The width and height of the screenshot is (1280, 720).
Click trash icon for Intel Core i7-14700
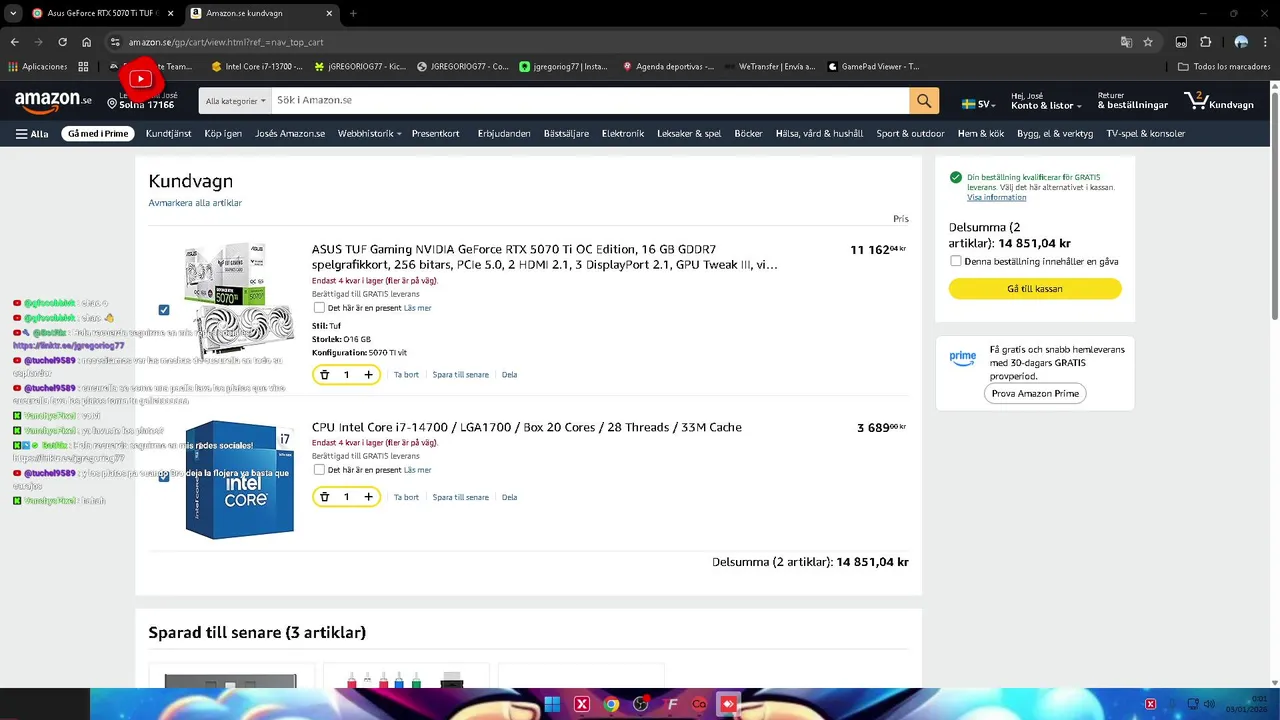pyautogui.click(x=324, y=497)
